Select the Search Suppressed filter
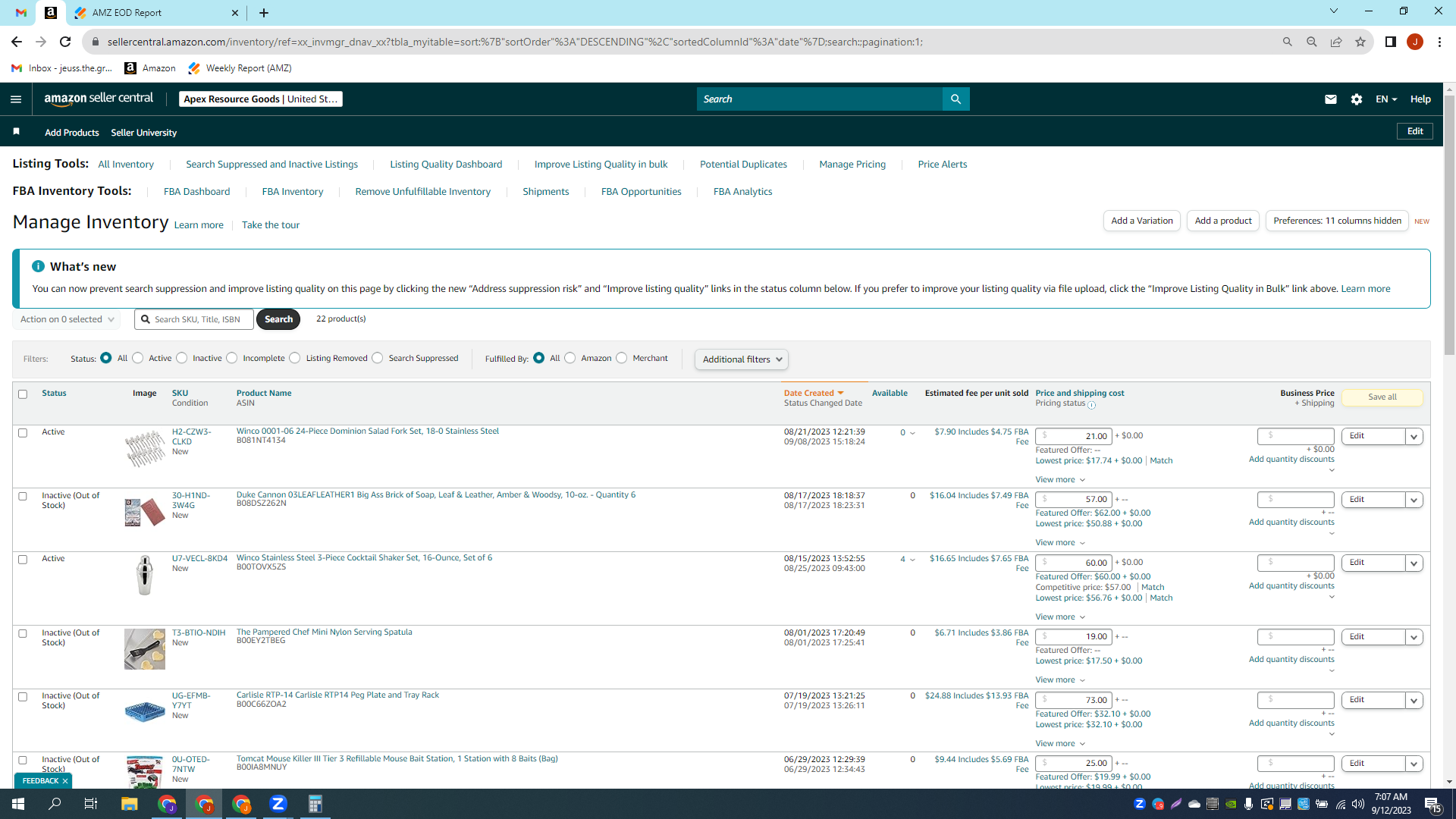The height and width of the screenshot is (819, 1456). 378,358
